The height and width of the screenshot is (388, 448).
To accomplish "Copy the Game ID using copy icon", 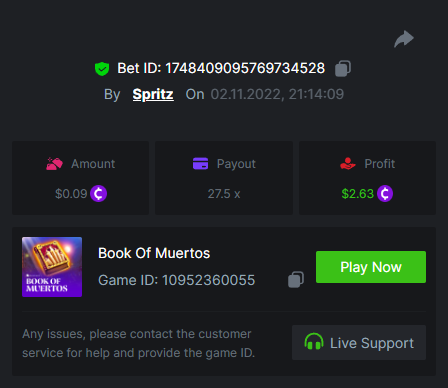I will click(296, 279).
